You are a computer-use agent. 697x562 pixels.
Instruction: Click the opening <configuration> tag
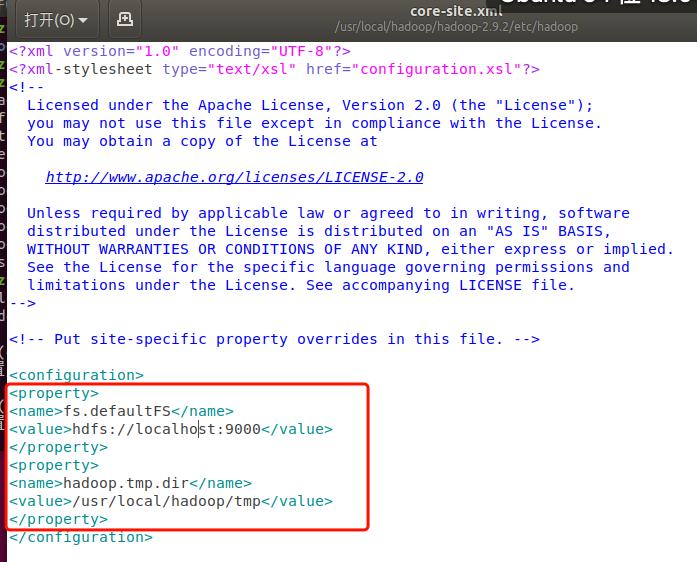[76, 375]
